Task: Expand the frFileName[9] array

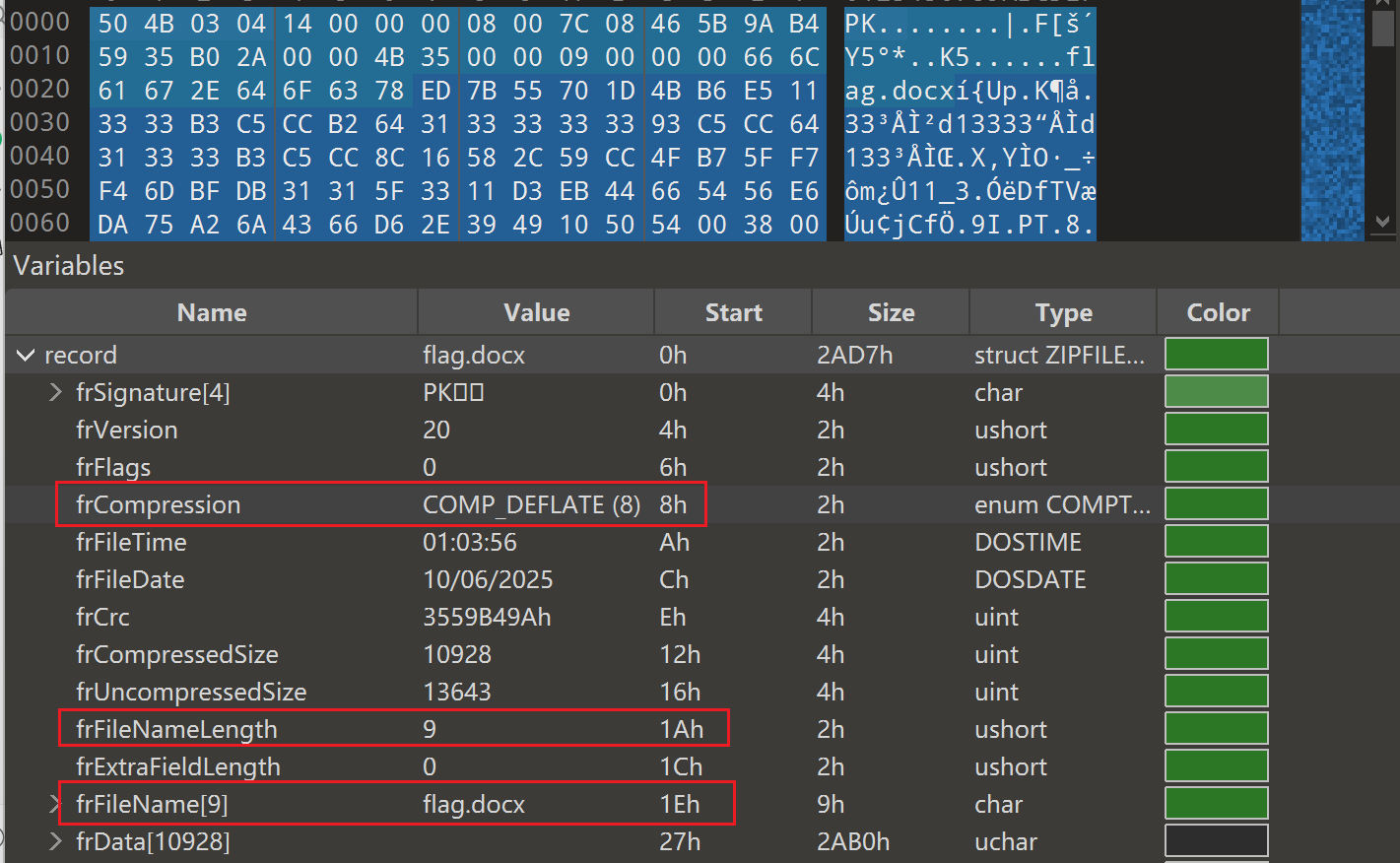Action: [x=56, y=805]
